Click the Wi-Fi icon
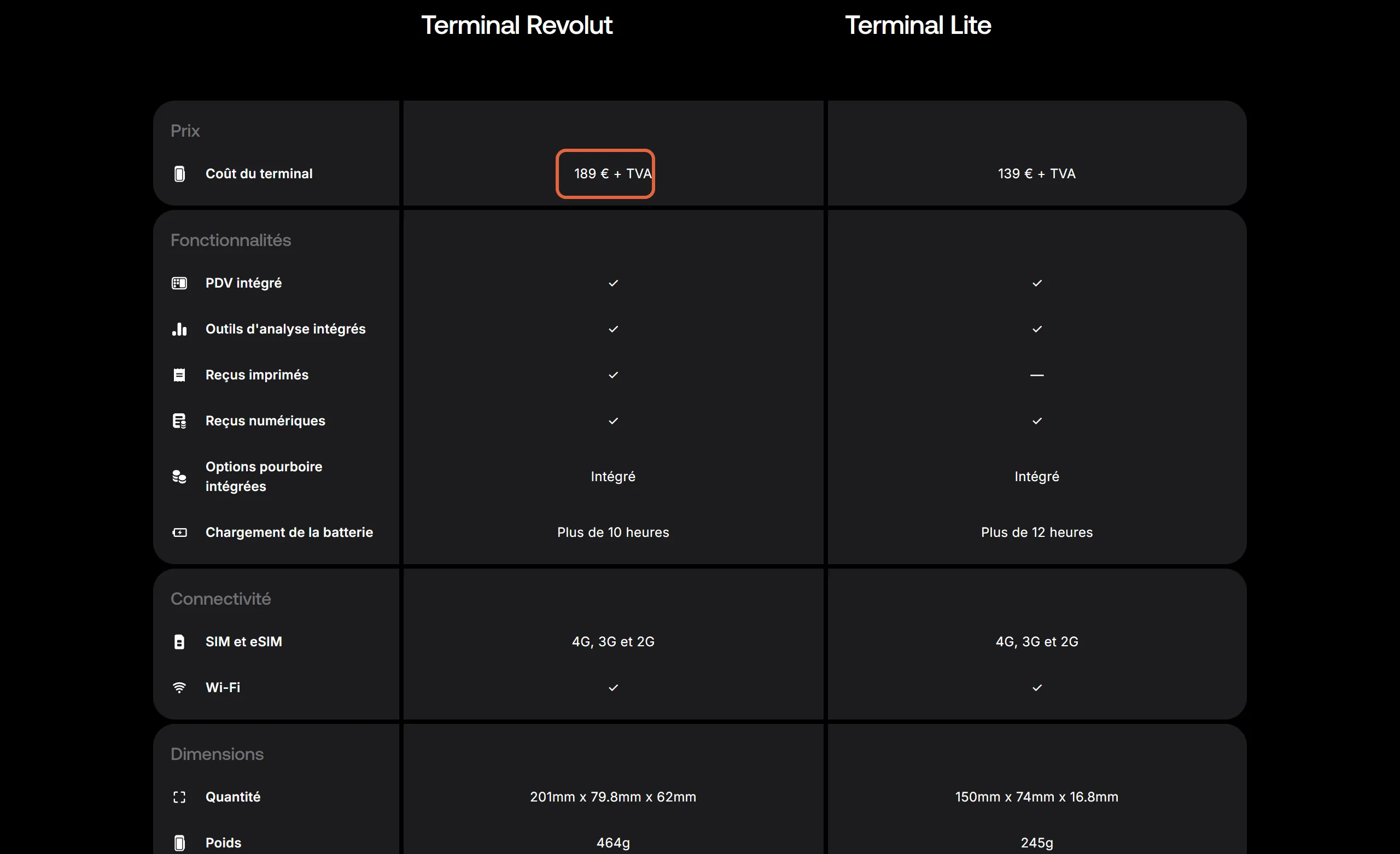 point(179,687)
